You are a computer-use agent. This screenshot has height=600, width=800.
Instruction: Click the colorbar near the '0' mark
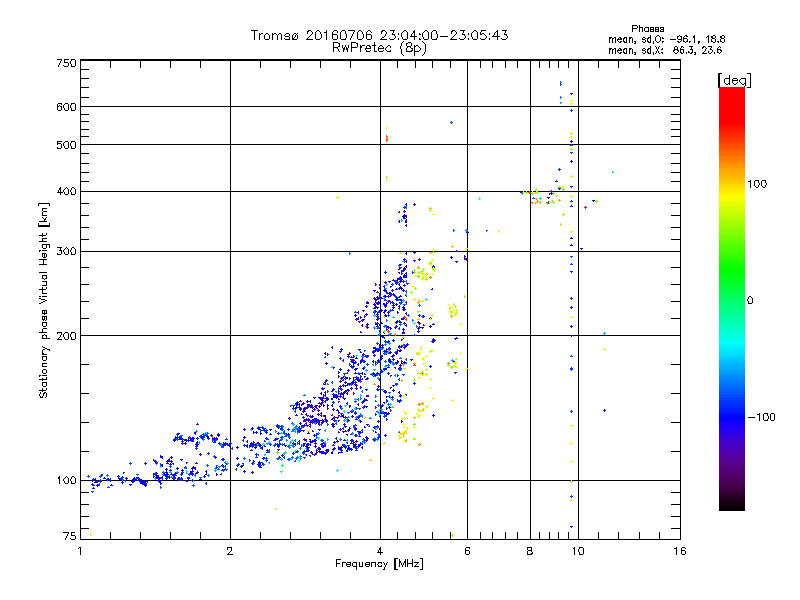click(732, 301)
